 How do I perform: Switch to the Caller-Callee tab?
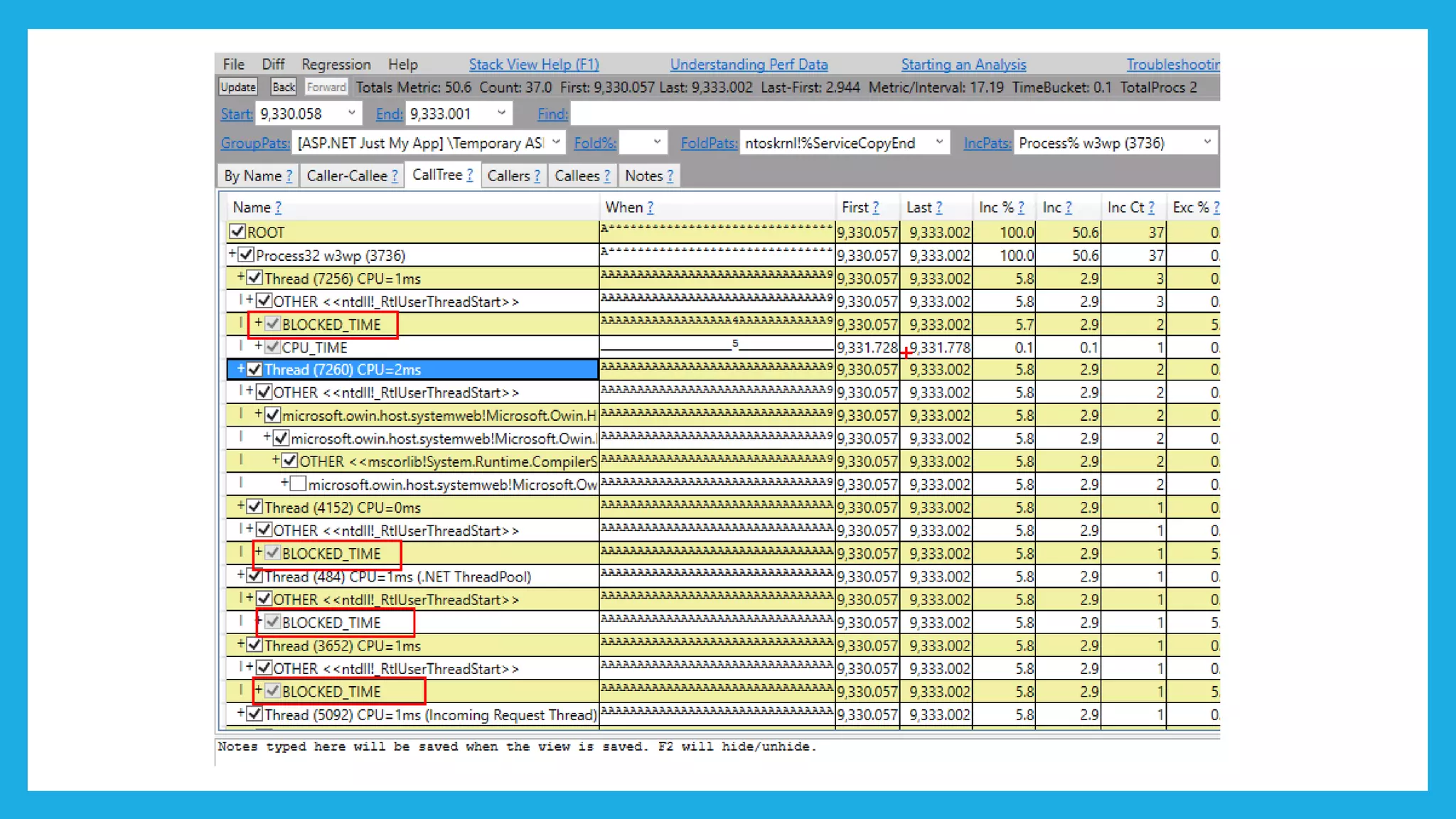(x=347, y=176)
